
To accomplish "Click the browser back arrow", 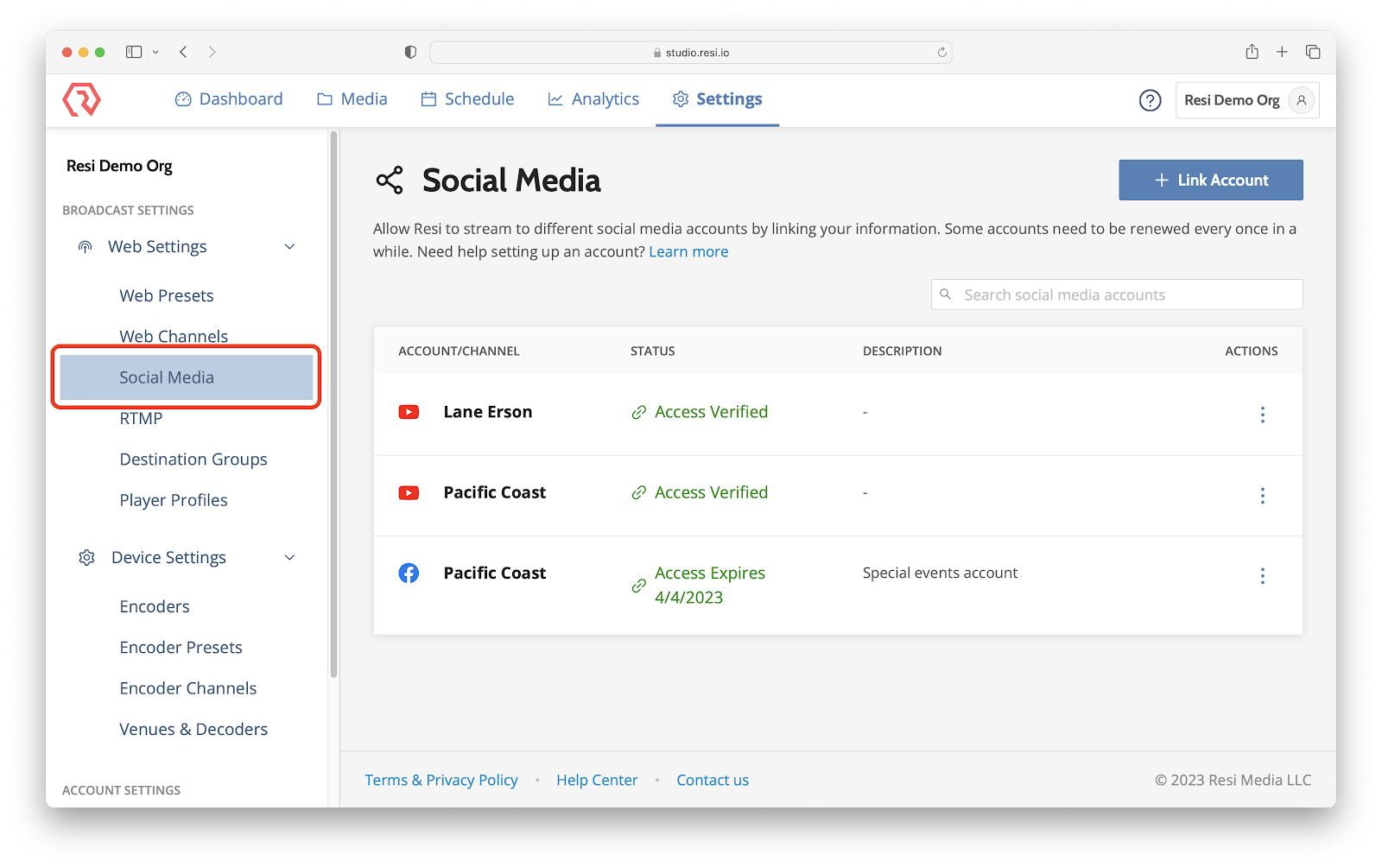I will (183, 52).
